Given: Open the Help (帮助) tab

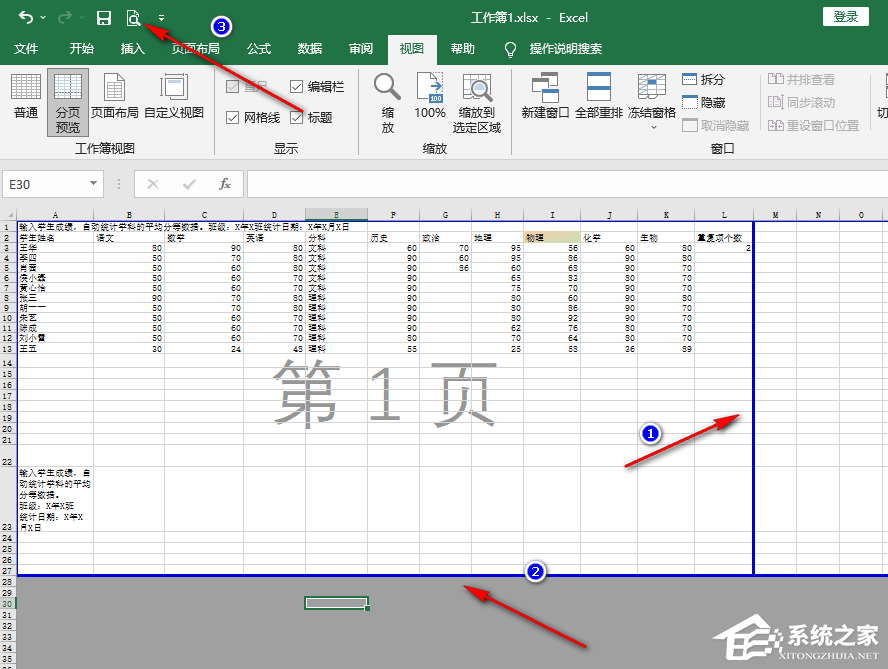Looking at the screenshot, I should click(462, 49).
